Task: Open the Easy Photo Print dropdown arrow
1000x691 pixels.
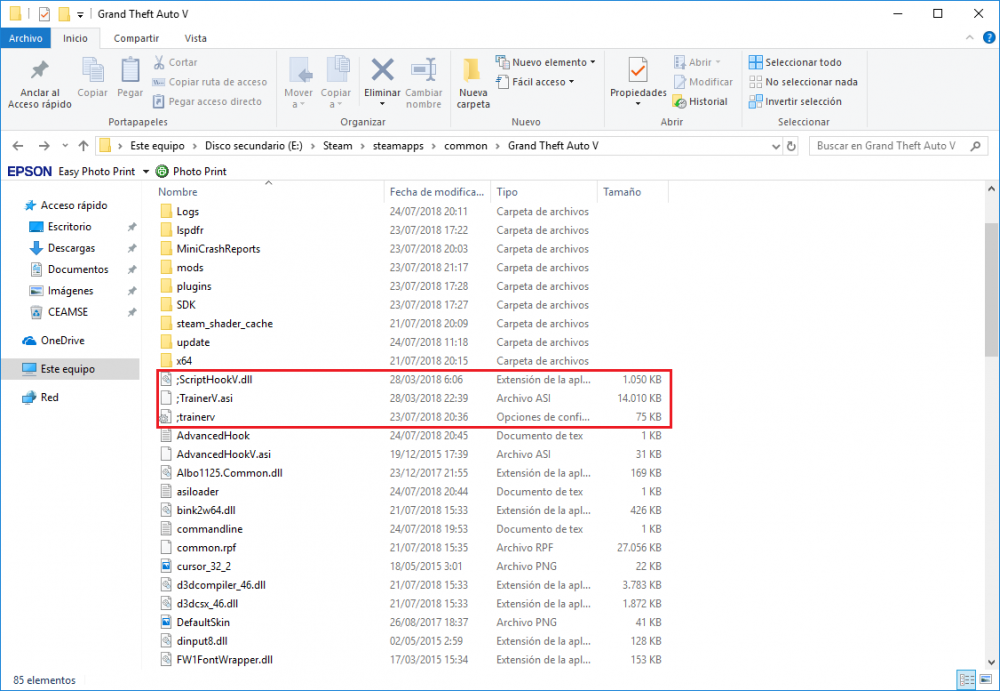Action: (x=145, y=172)
